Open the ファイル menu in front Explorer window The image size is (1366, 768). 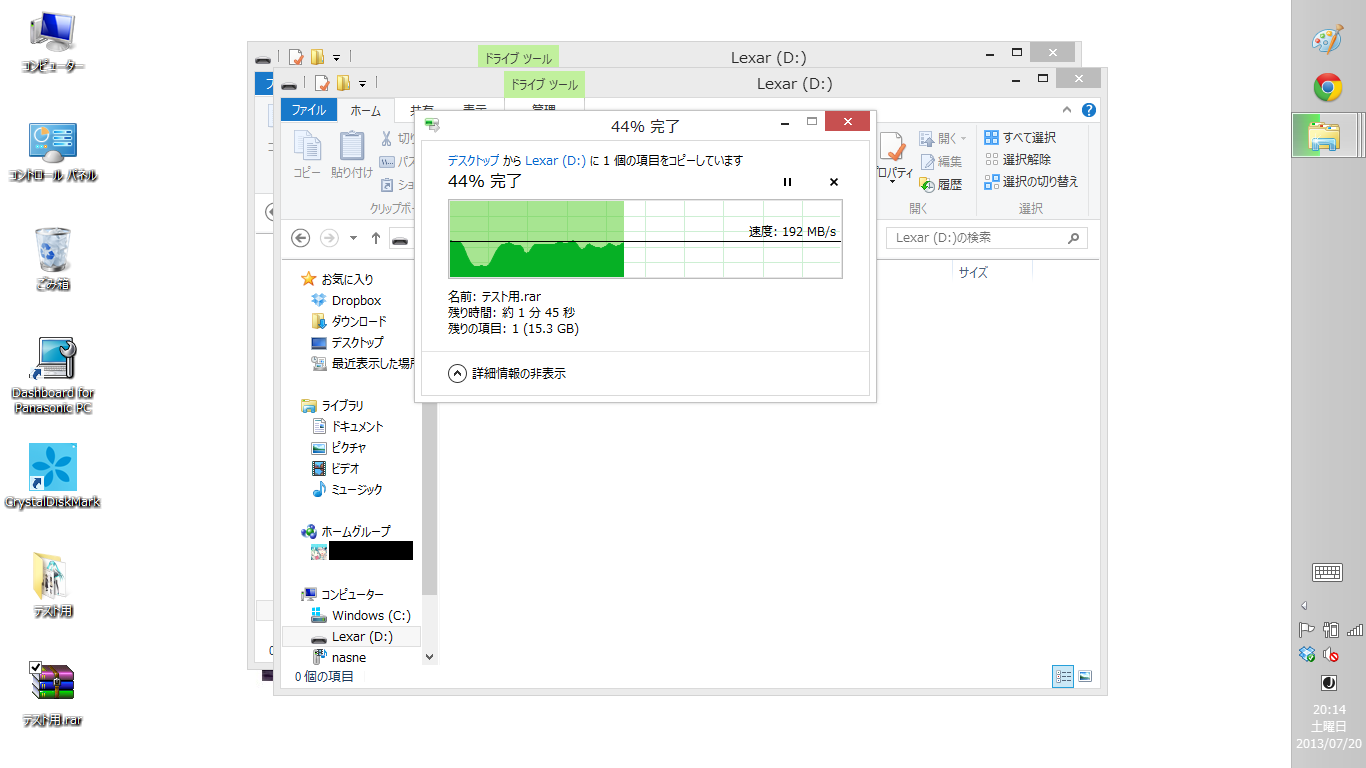309,111
